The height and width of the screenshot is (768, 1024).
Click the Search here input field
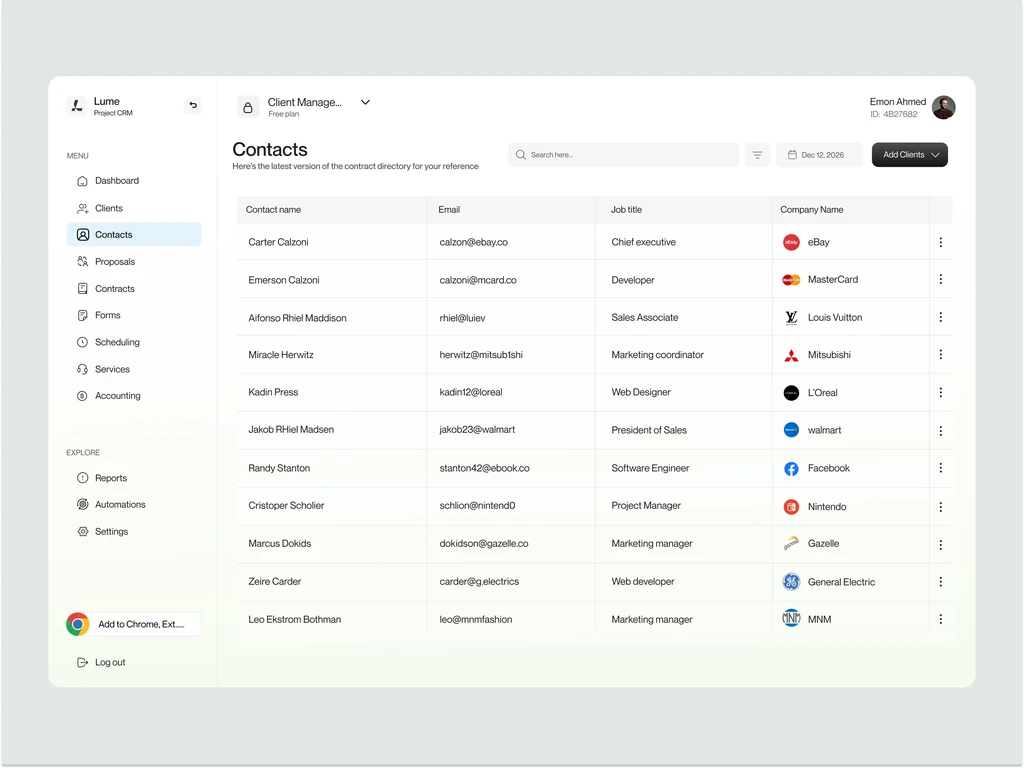click(623, 155)
